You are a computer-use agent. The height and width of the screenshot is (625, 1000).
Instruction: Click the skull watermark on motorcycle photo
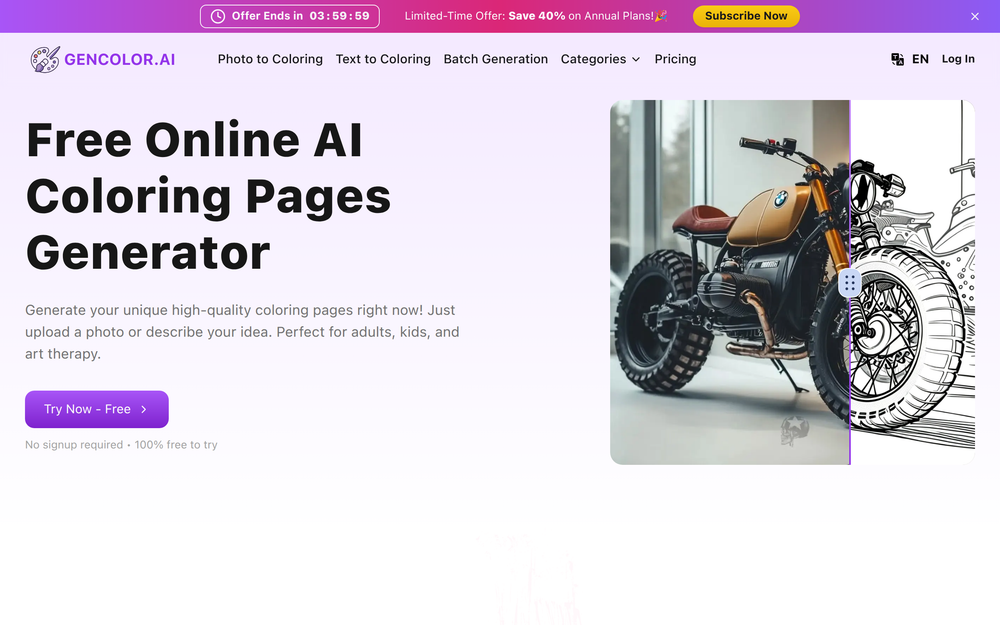coord(795,430)
